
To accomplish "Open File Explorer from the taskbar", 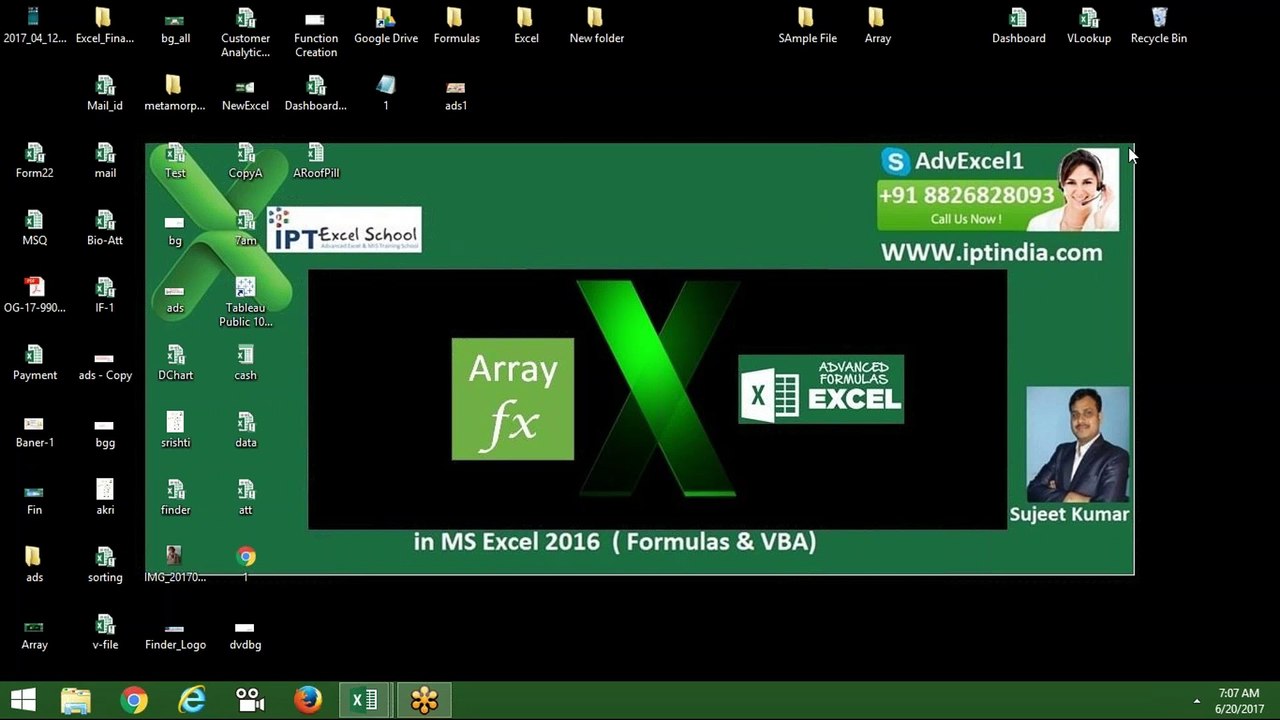I will (76, 700).
